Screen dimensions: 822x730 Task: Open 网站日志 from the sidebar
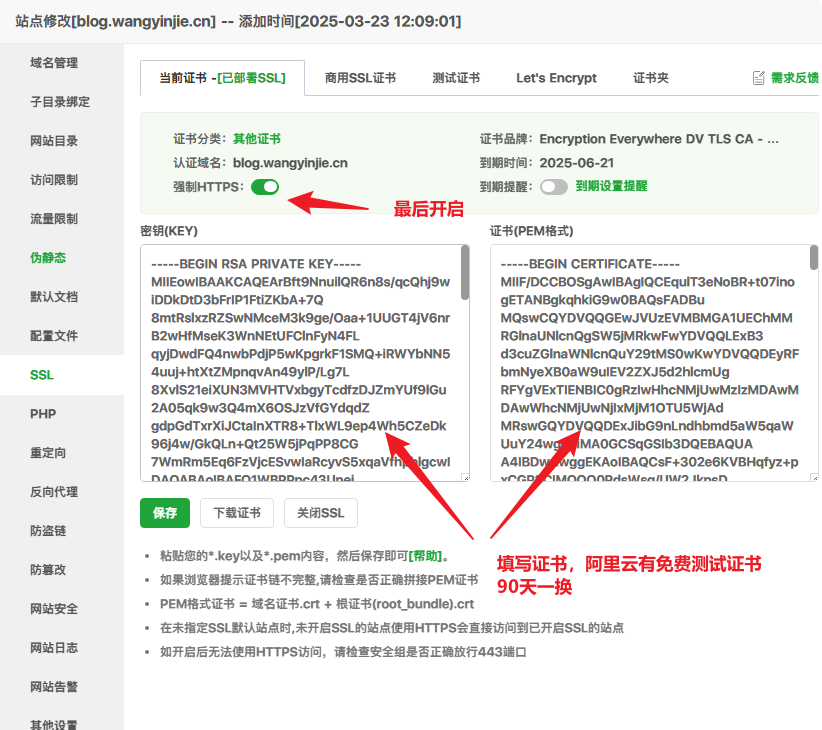[x=54, y=648]
